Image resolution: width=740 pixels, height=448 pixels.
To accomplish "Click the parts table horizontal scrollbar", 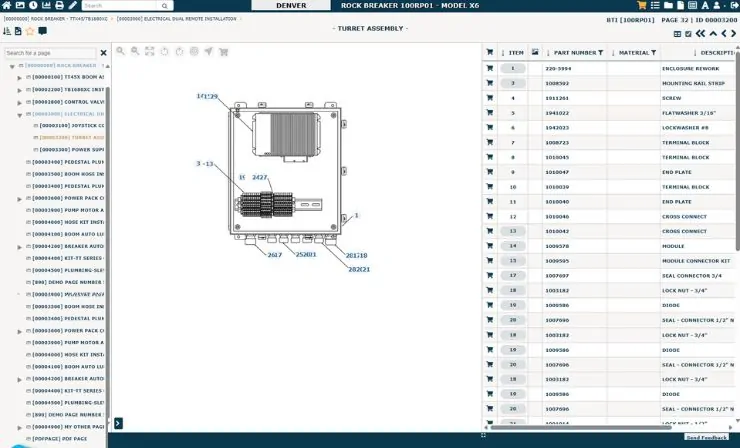I will point(580,427).
